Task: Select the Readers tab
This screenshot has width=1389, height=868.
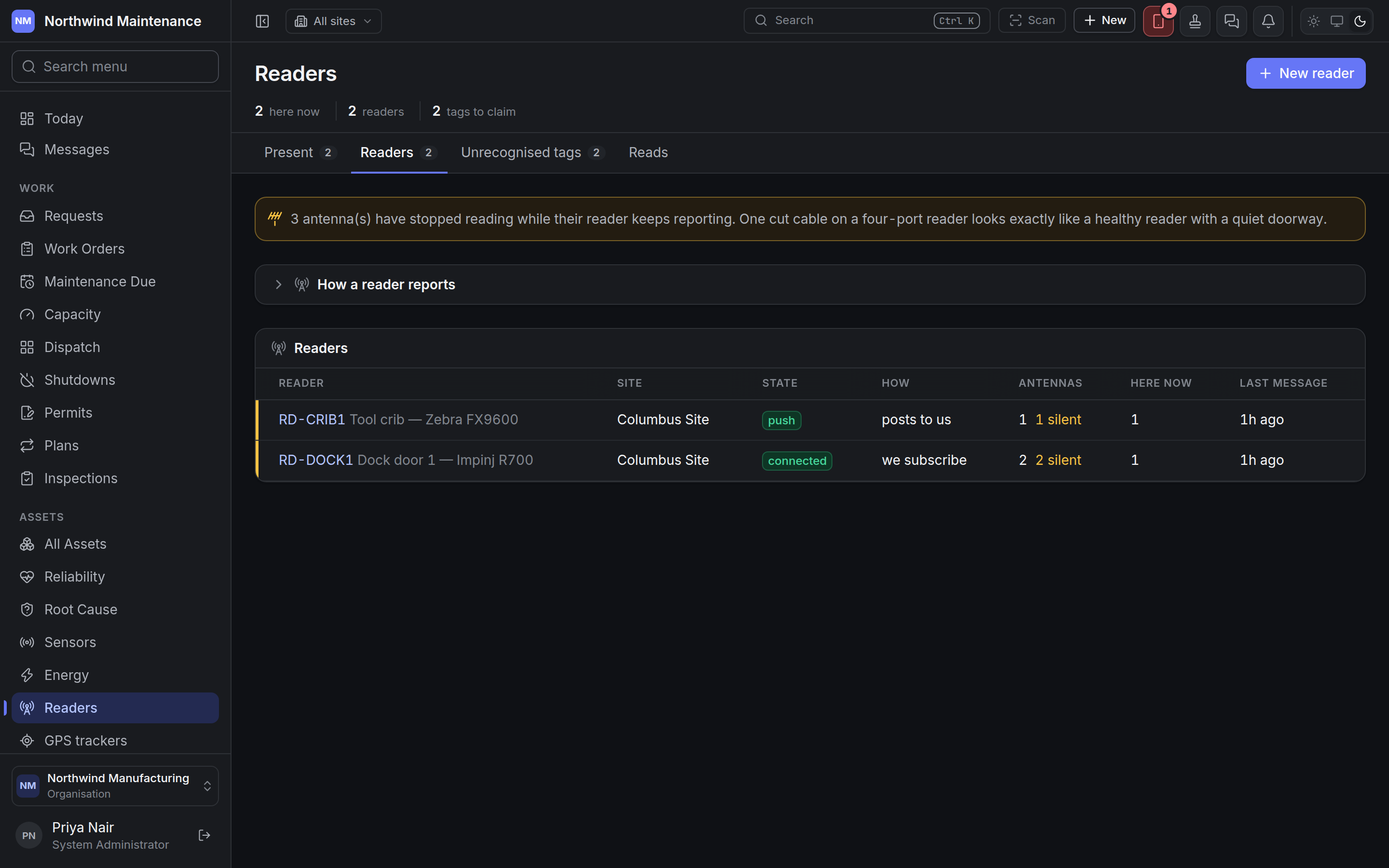Action: click(399, 153)
